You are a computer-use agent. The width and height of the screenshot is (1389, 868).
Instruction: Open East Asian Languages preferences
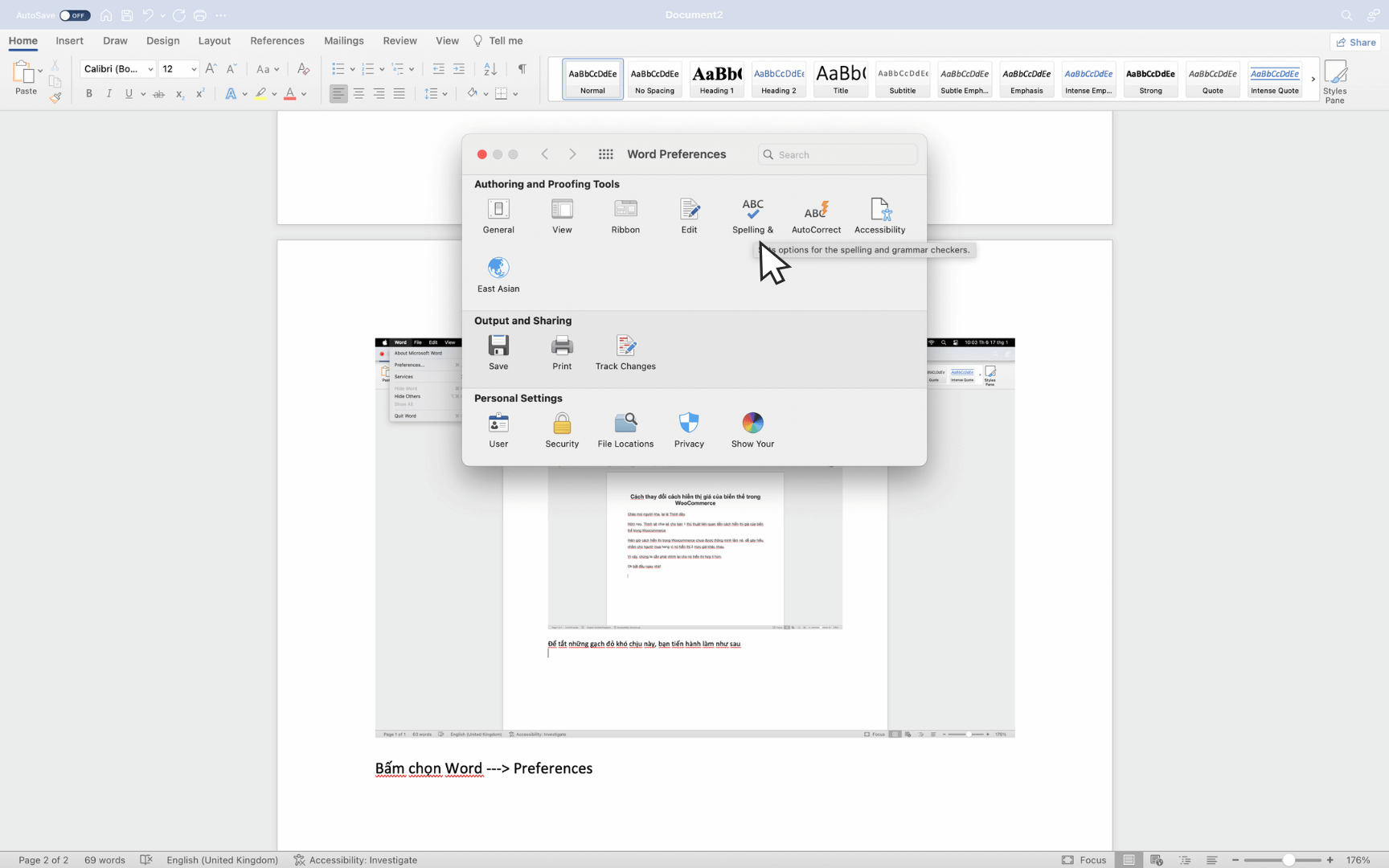pos(498,275)
